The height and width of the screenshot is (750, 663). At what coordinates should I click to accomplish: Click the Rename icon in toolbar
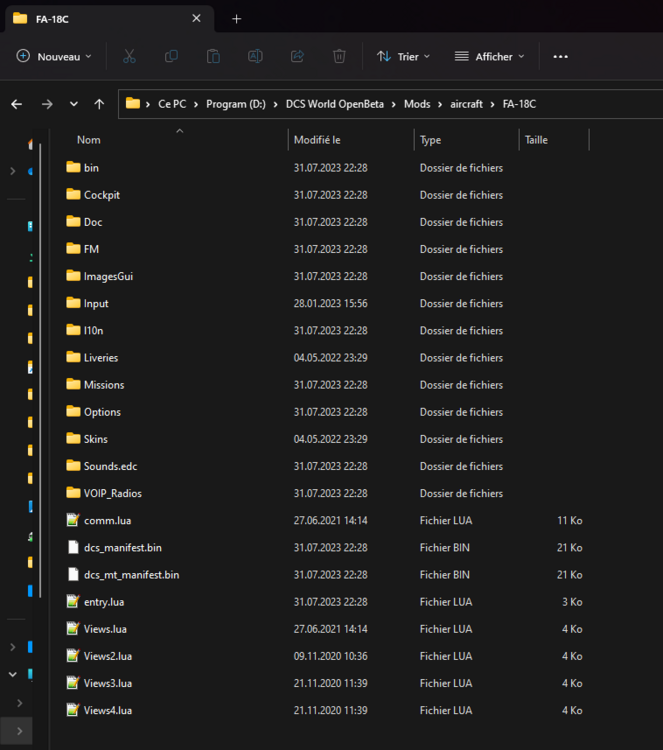(x=255, y=57)
